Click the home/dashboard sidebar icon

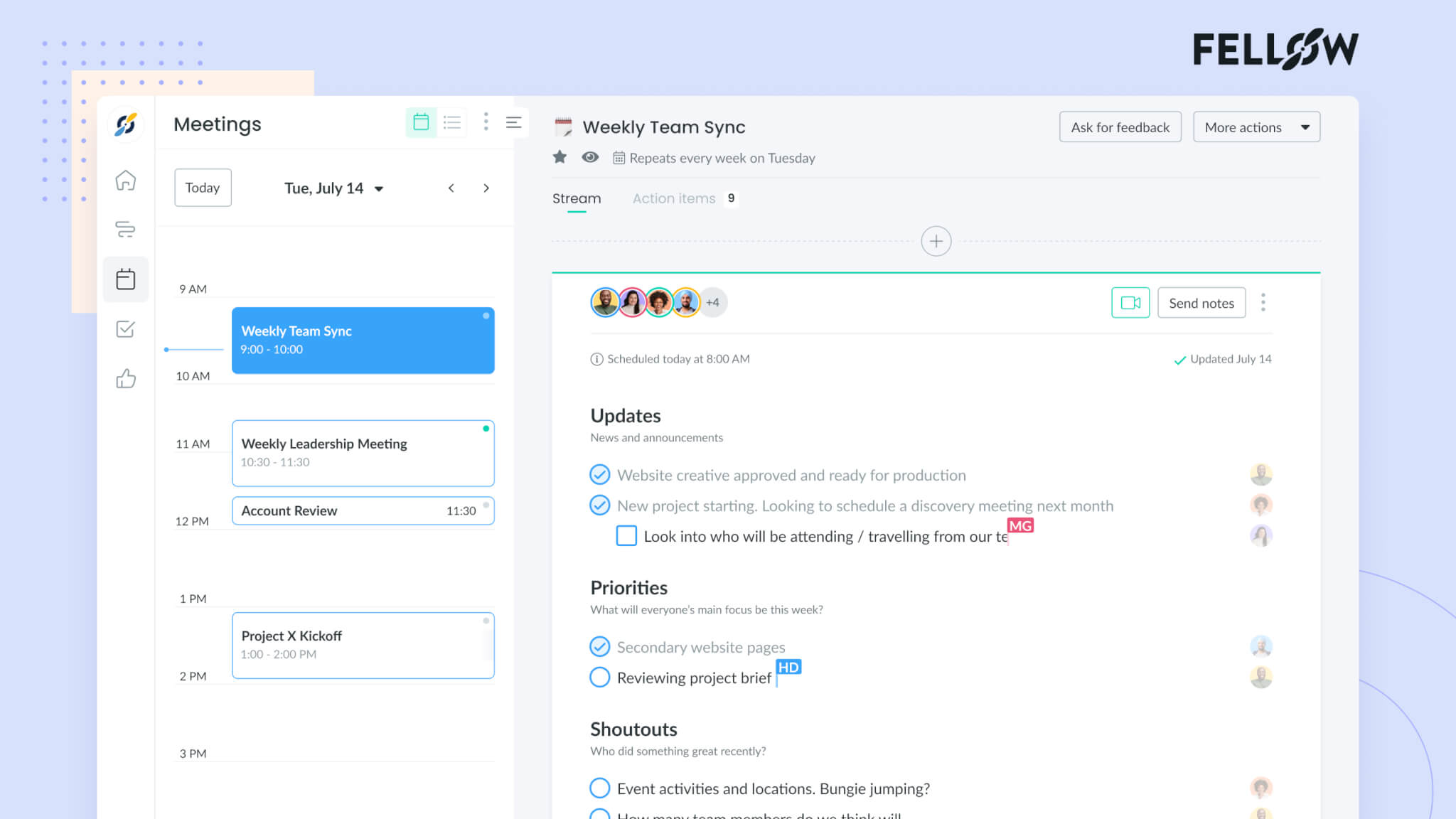pyautogui.click(x=126, y=180)
